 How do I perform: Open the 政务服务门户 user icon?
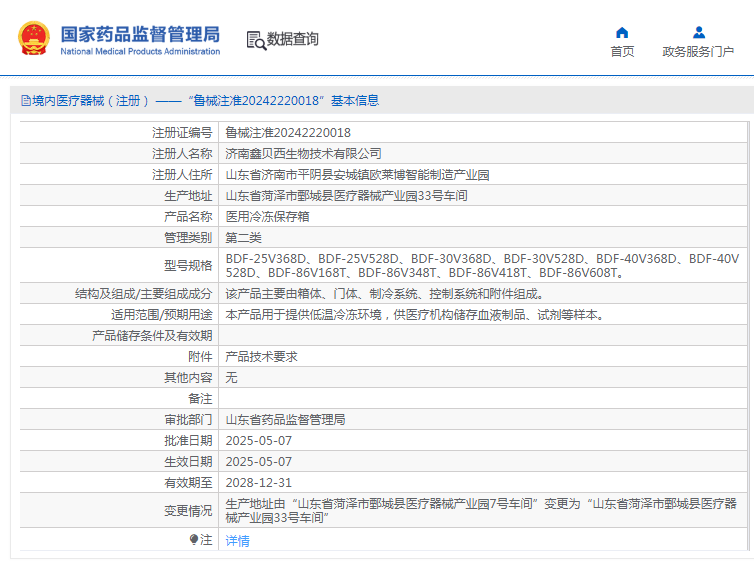pos(699,33)
